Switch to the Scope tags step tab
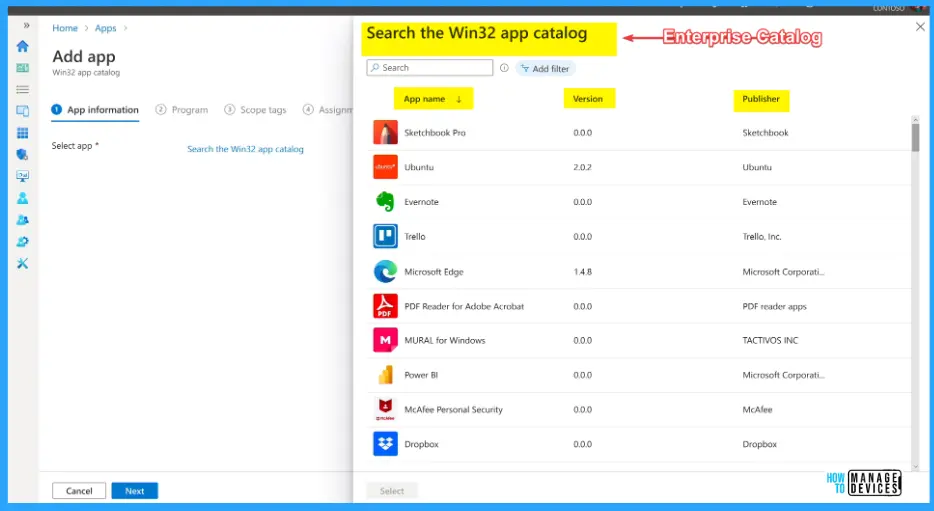The image size is (934, 511). 256,110
